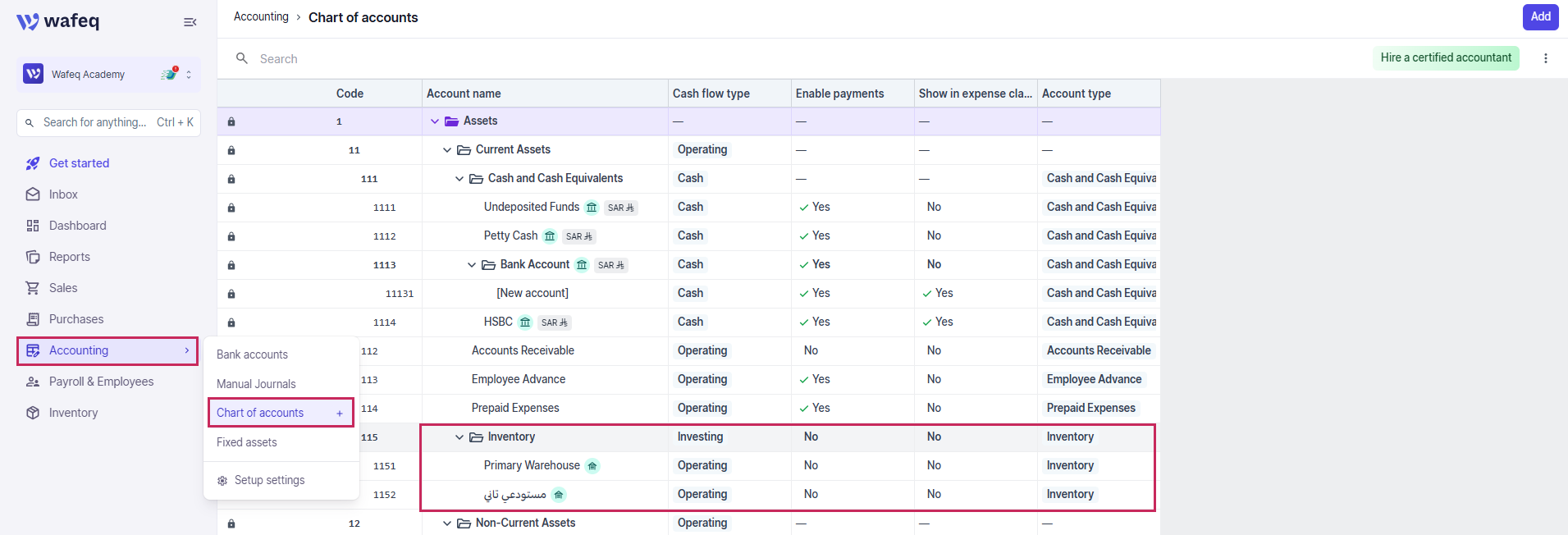Click the SAR currency tag on Petty Cash
This screenshot has height=535, width=1568.
578,236
